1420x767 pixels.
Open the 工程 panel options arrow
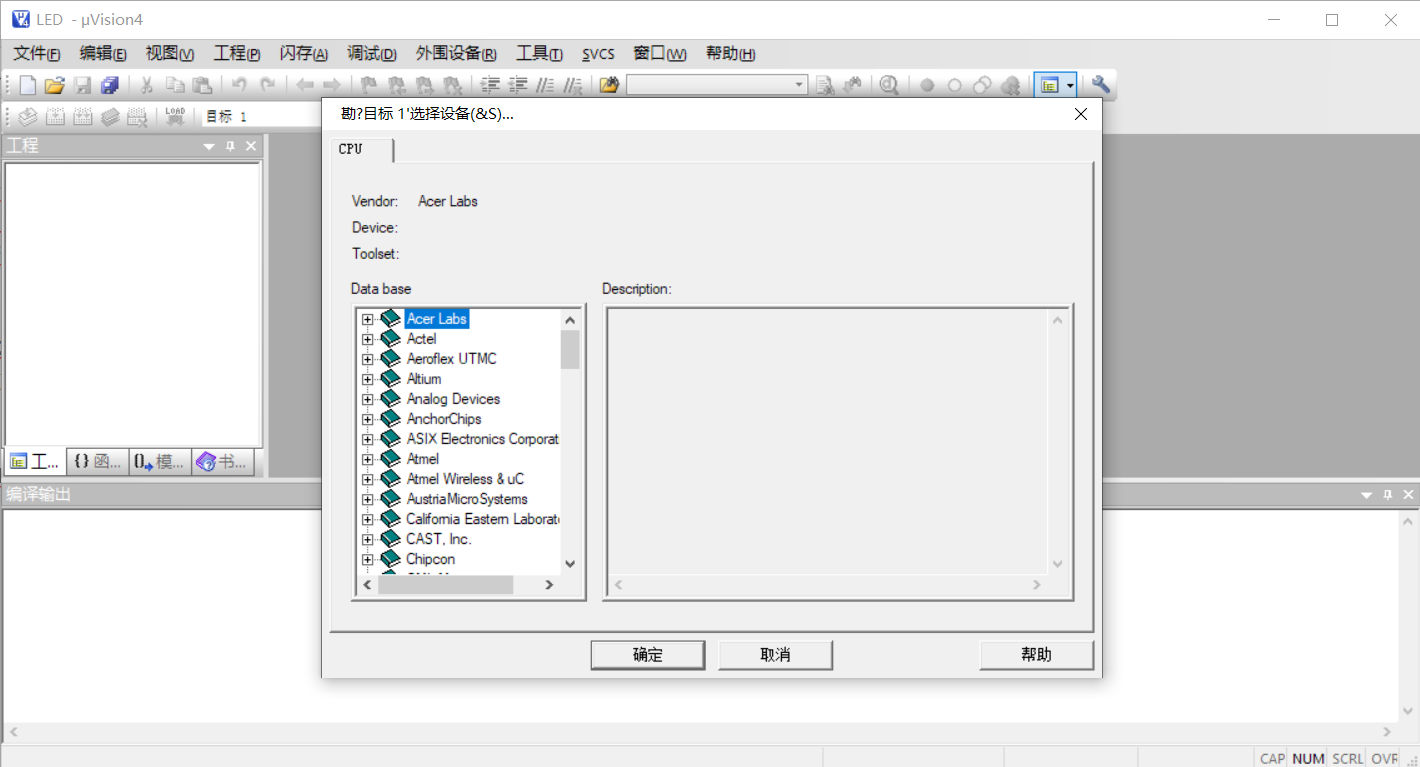[x=209, y=146]
